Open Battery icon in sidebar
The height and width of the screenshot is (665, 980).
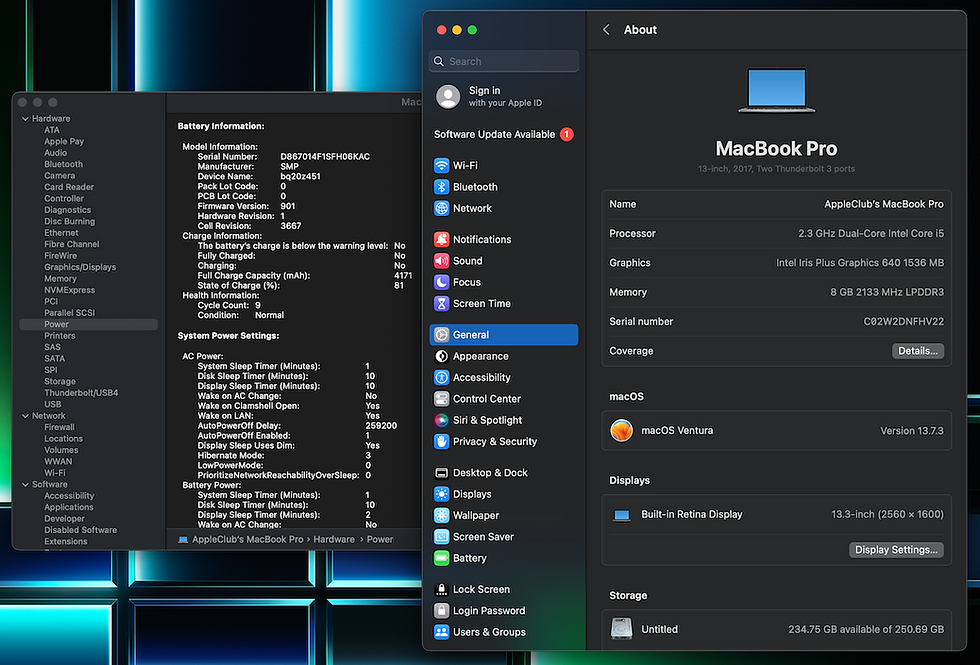(x=441, y=558)
